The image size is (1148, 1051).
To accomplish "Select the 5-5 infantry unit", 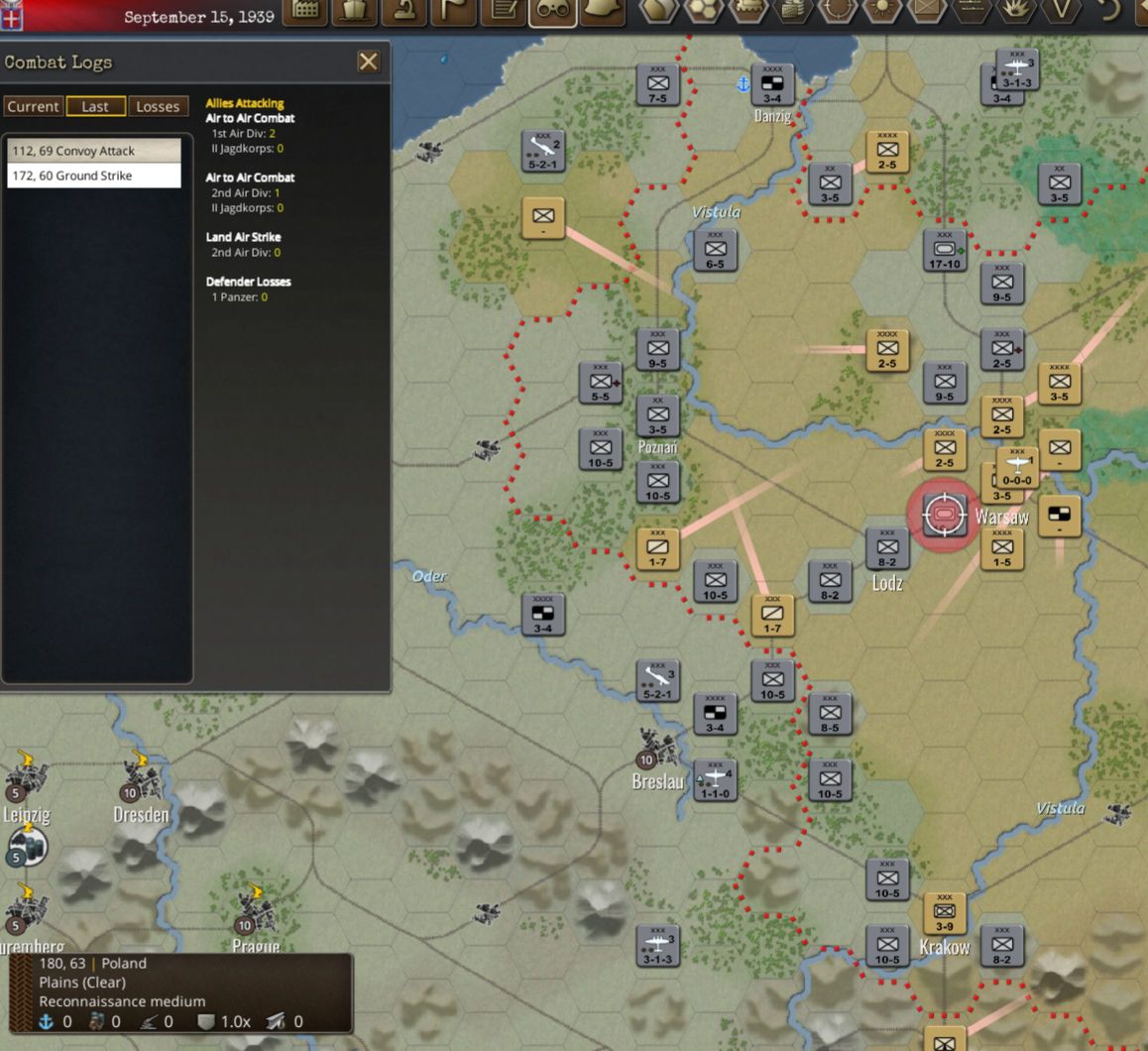I will 601,383.
